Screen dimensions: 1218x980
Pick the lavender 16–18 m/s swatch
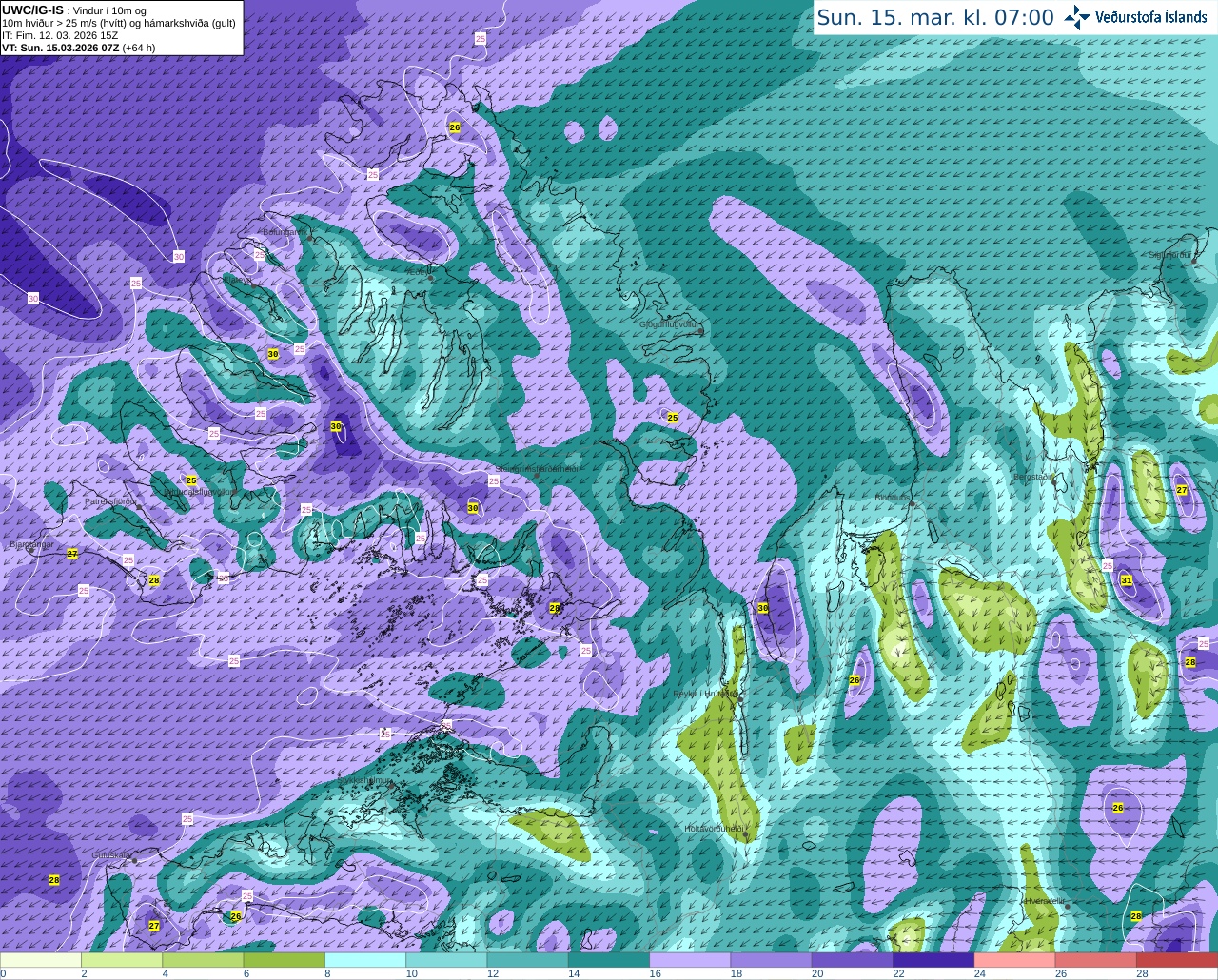(690, 960)
